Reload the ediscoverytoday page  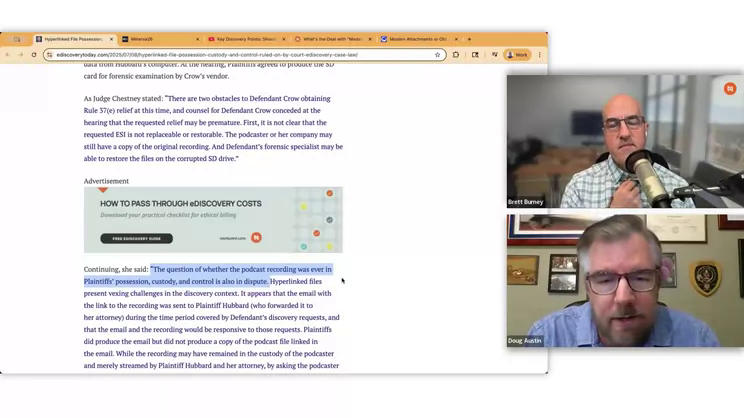click(x=34, y=55)
